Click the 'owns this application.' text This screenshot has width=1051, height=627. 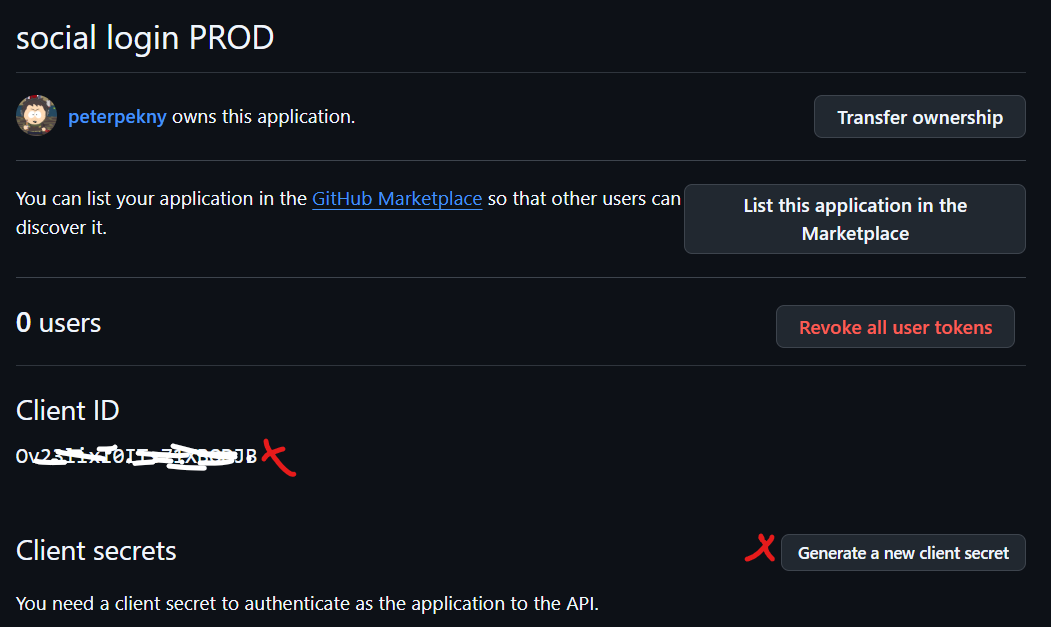263,117
